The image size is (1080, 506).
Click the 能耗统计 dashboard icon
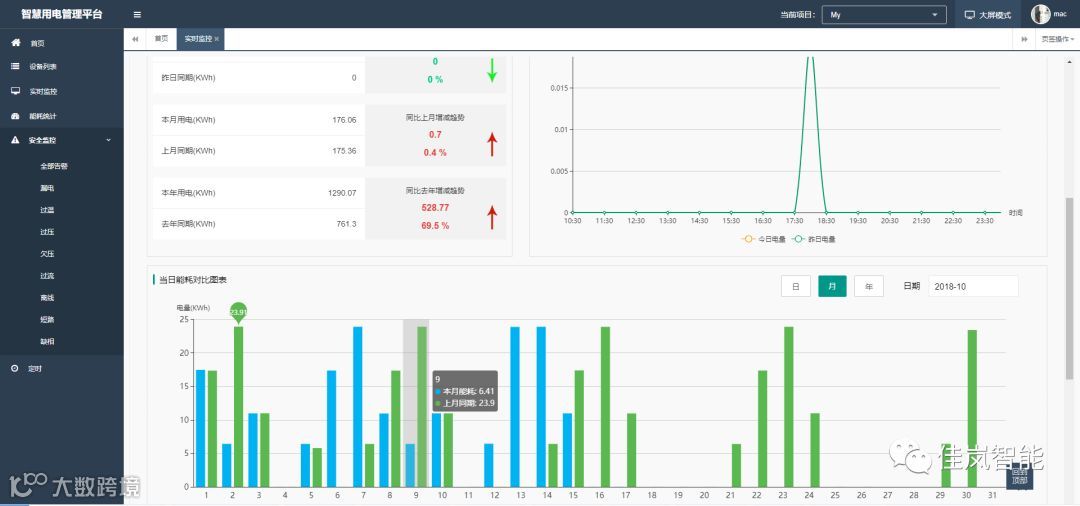coord(15,116)
